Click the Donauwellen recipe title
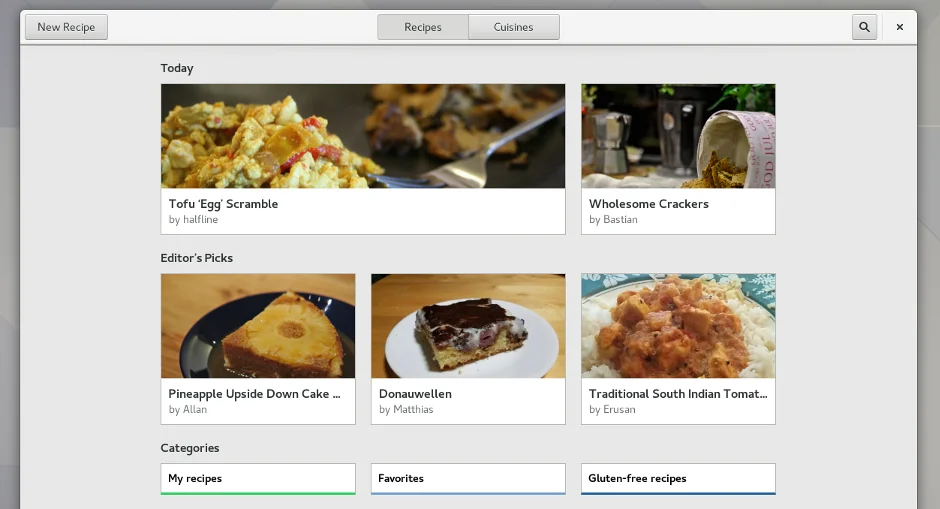This screenshot has width=940, height=509. [x=415, y=394]
